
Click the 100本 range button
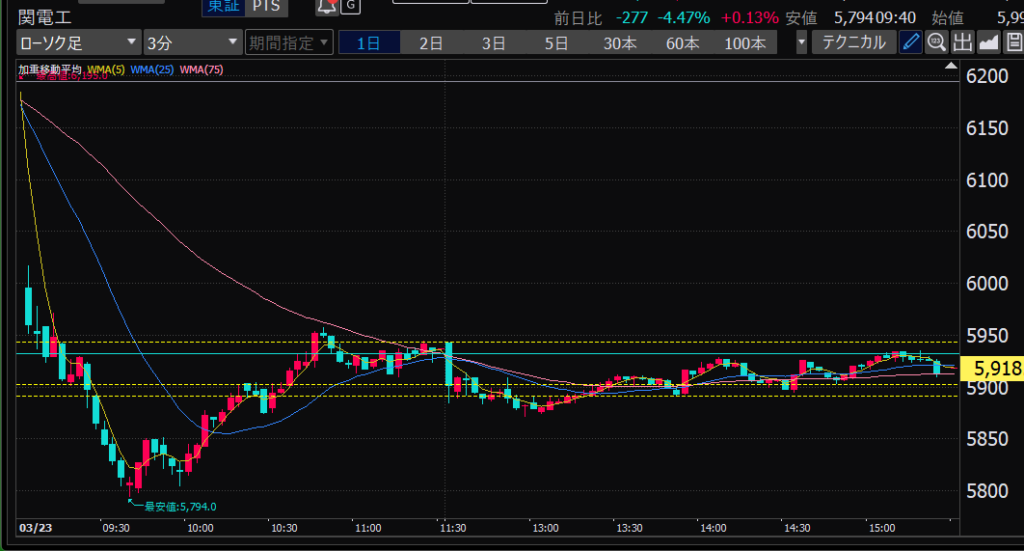pyautogui.click(x=745, y=42)
